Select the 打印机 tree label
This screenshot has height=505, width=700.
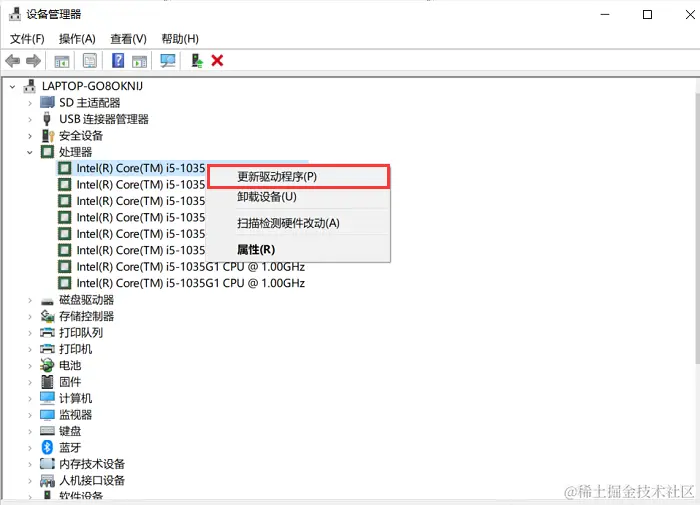tap(75, 349)
